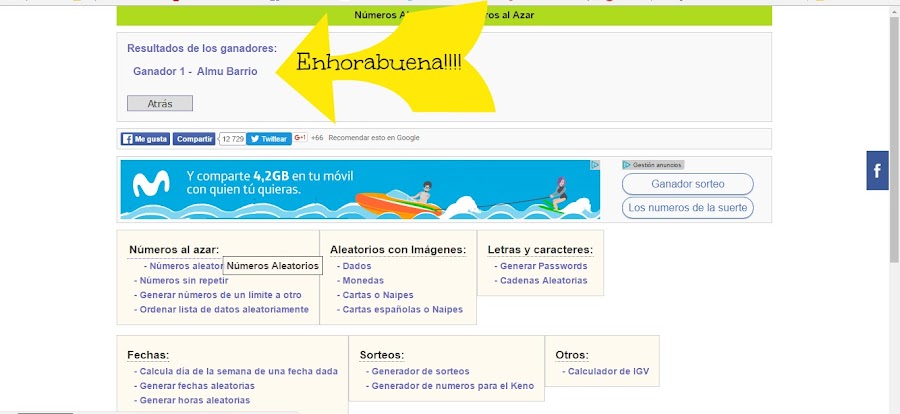The image size is (900, 414).
Task: Click the share count 12 729
Action: point(233,139)
